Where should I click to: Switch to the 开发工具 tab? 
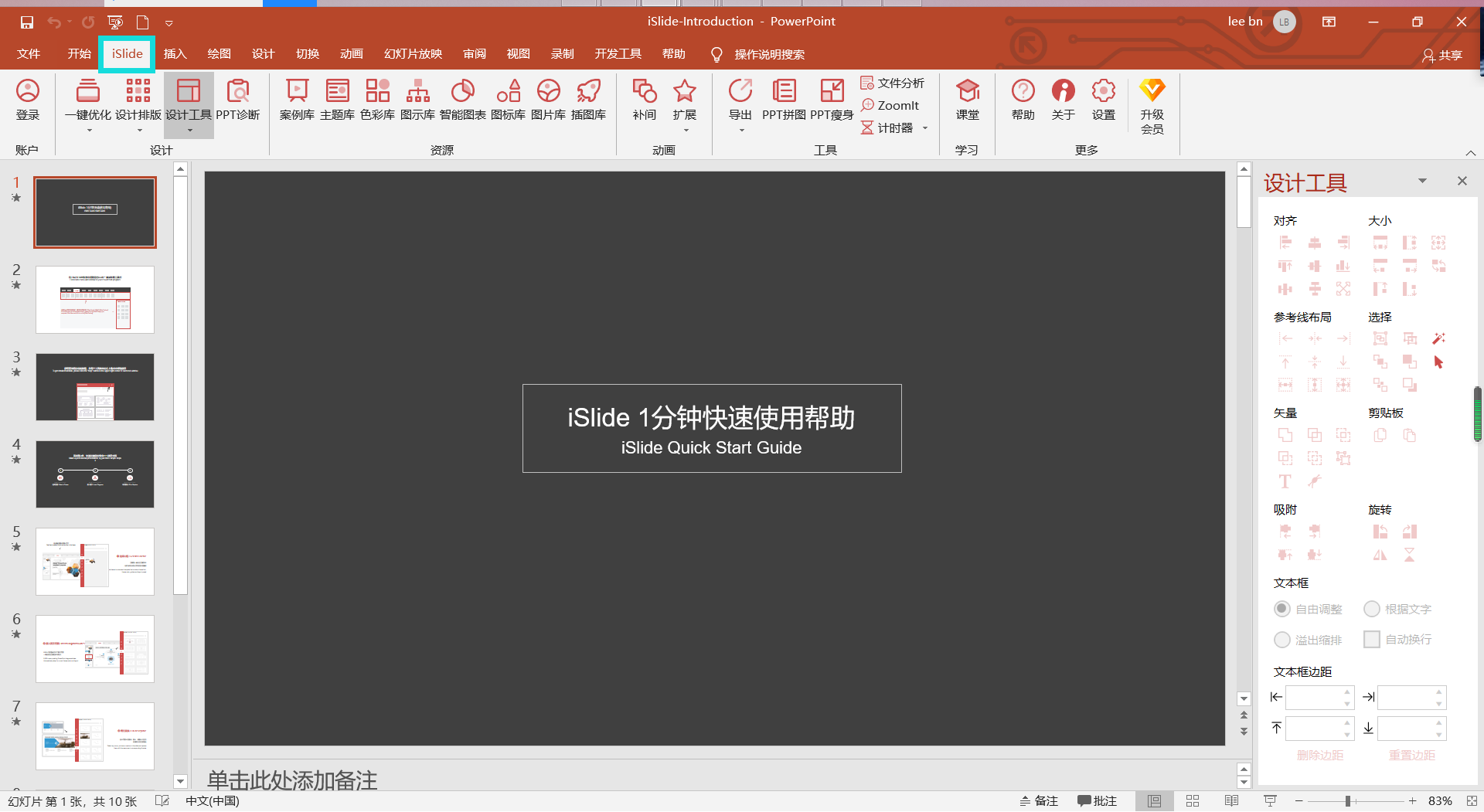tap(618, 54)
